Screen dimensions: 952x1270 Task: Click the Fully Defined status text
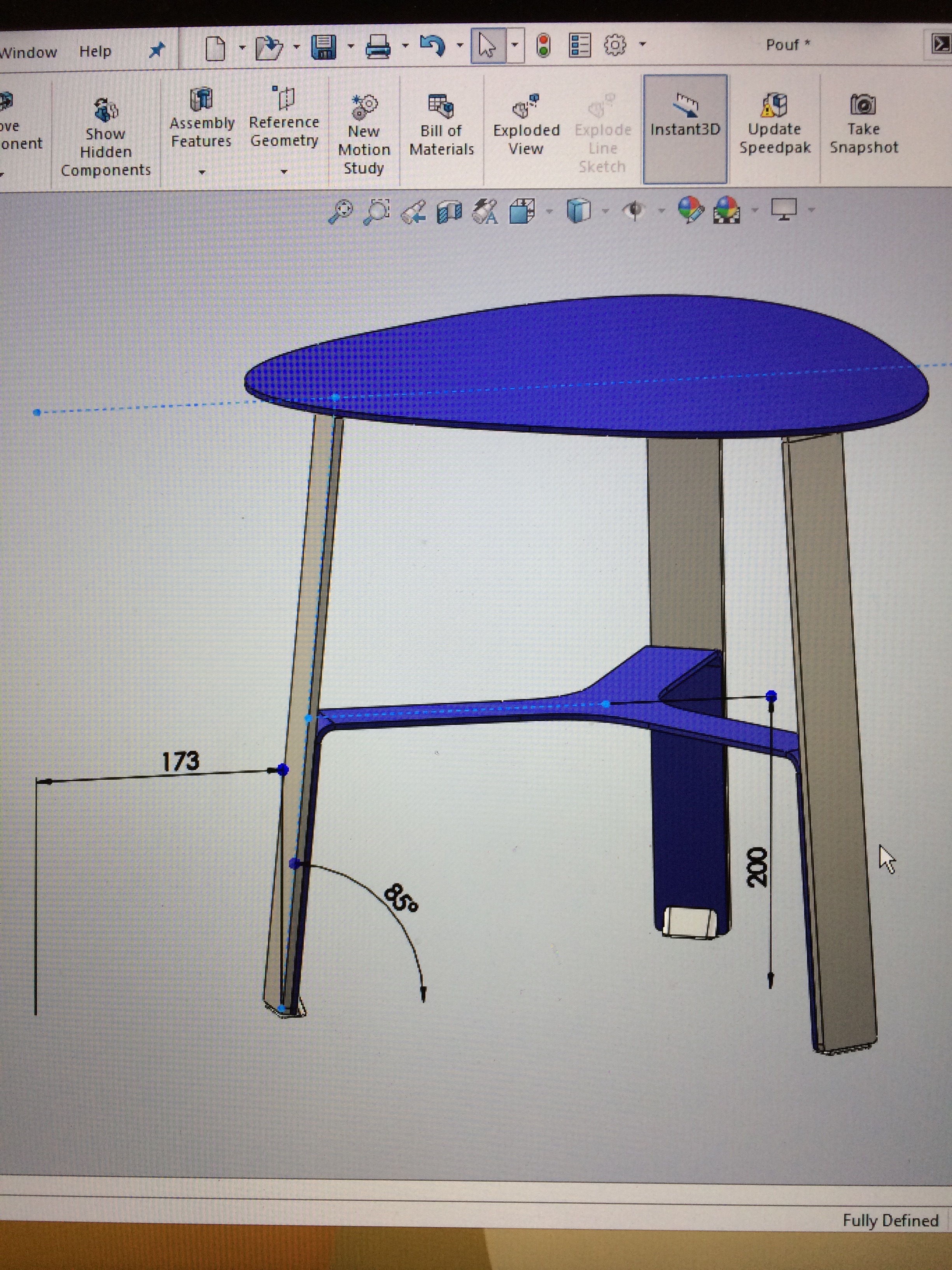coord(891,1220)
